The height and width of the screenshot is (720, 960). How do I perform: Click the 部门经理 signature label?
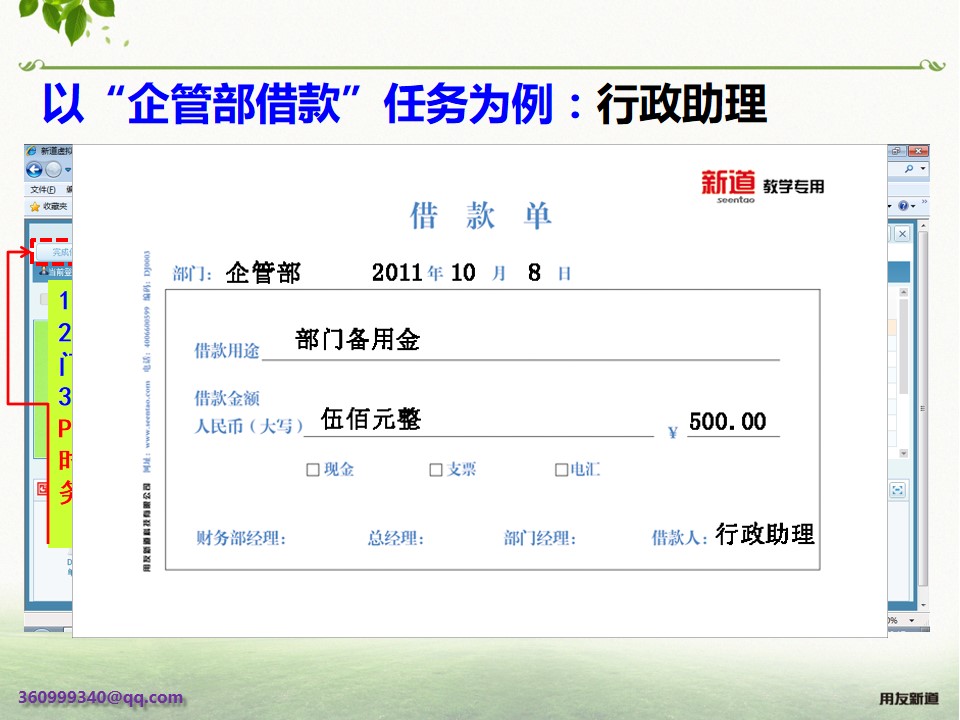pos(539,538)
